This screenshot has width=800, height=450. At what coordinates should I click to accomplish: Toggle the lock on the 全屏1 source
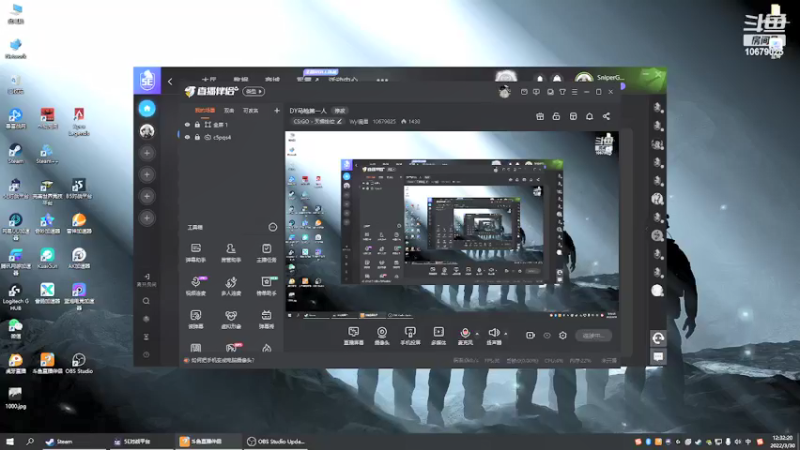pyautogui.click(x=197, y=124)
